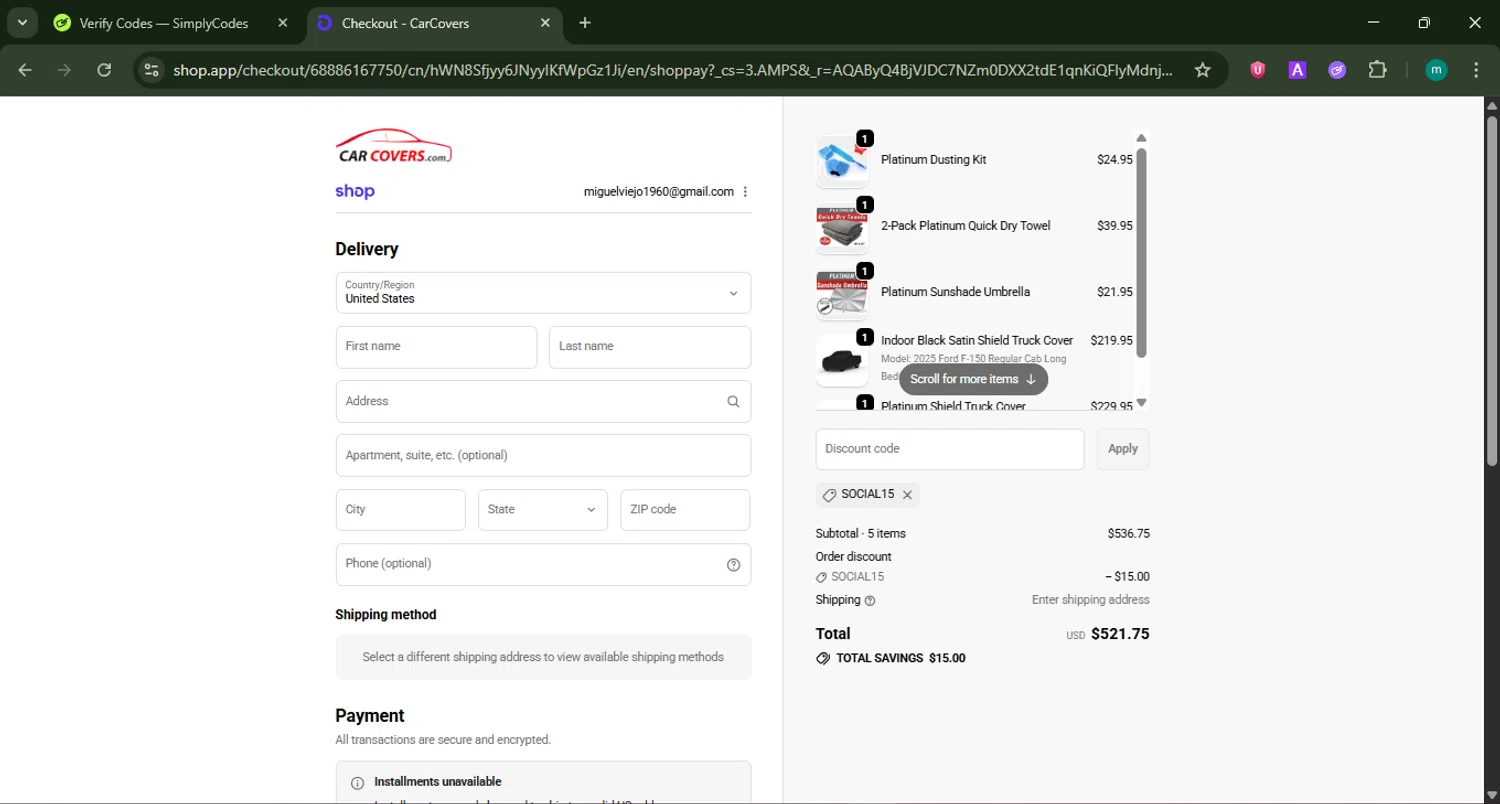This screenshot has height=804, width=1500.
Task: Focus the Discount code input field
Action: (x=949, y=450)
